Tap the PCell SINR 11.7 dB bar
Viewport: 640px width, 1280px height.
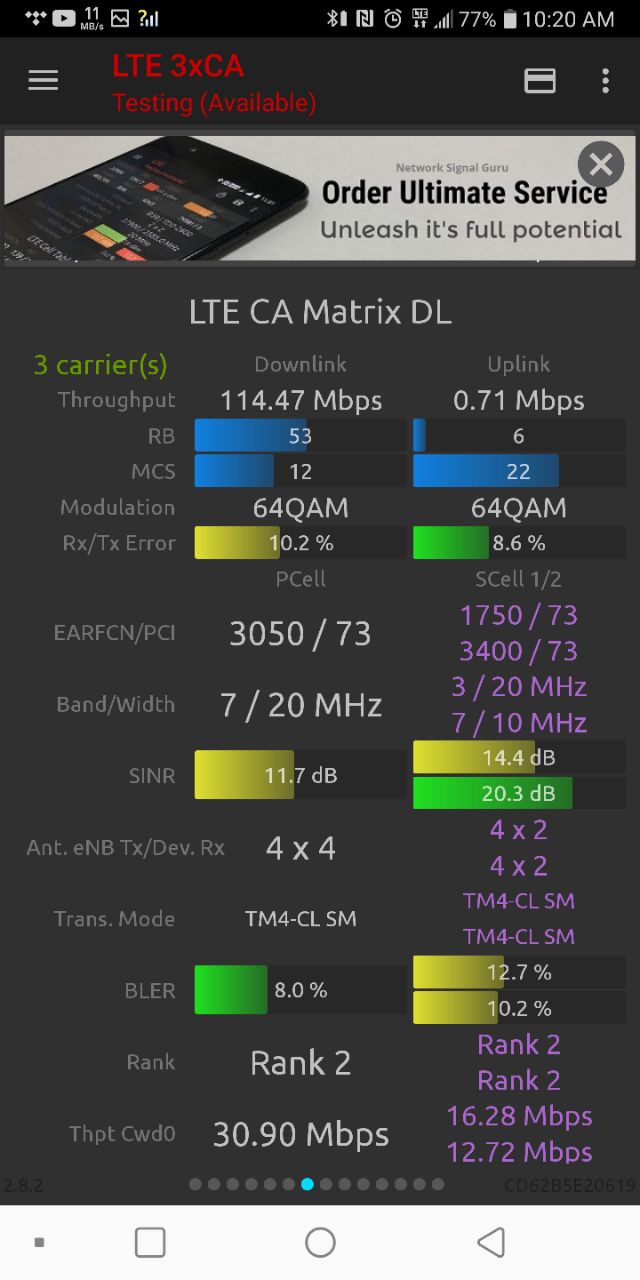[301, 775]
